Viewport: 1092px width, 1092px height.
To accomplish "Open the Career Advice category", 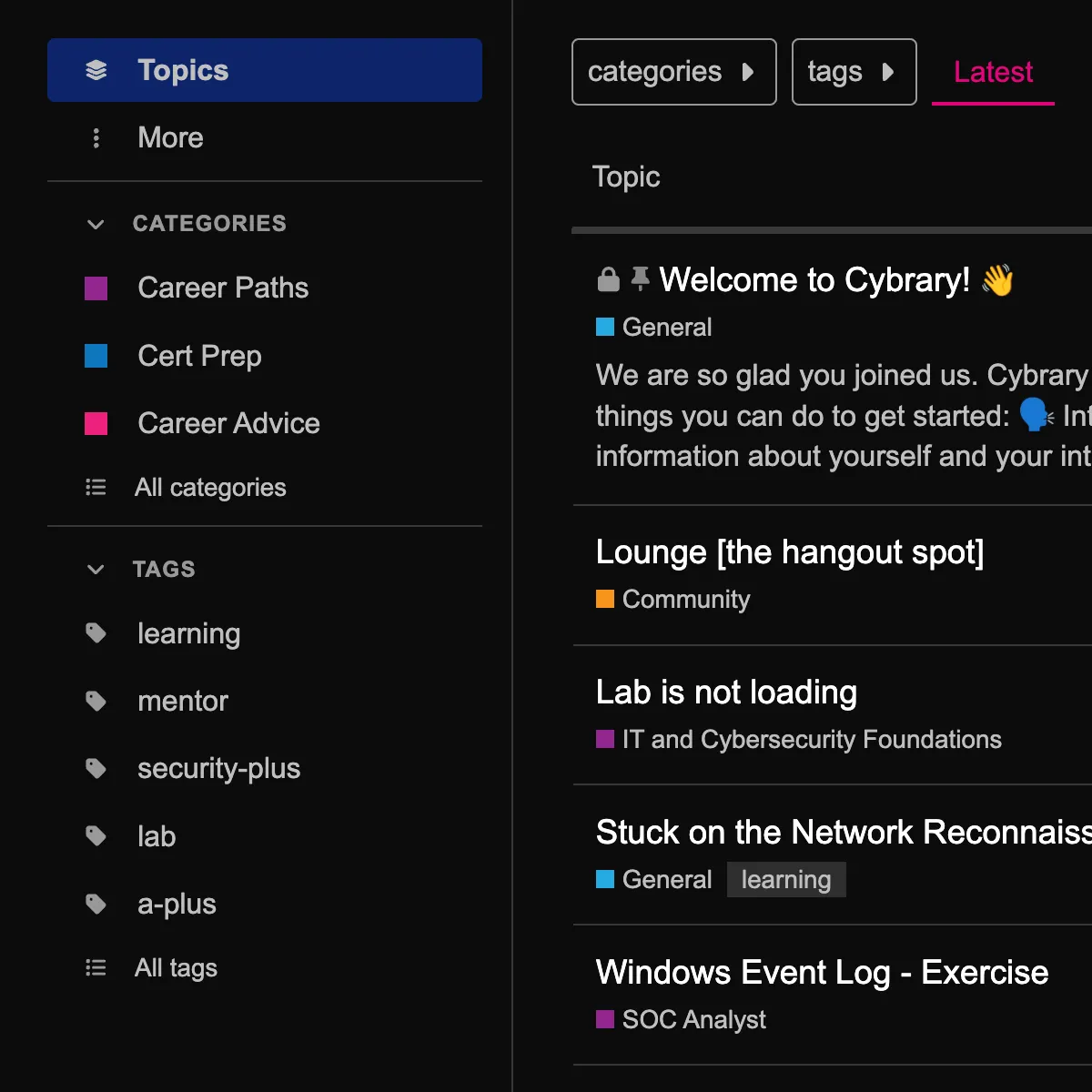I will click(x=265, y=423).
